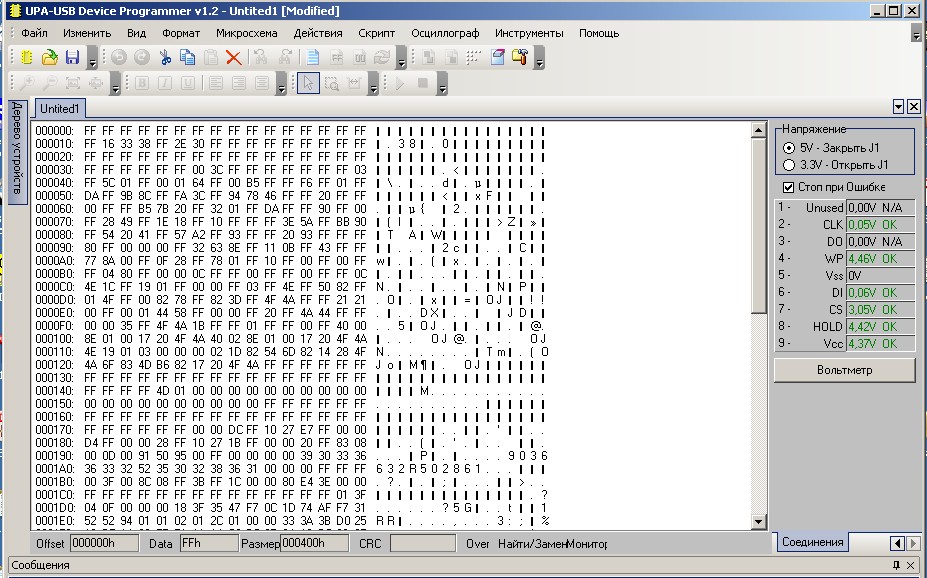Open the Помощь menu
Screen dimensions: 927x578
coord(599,33)
